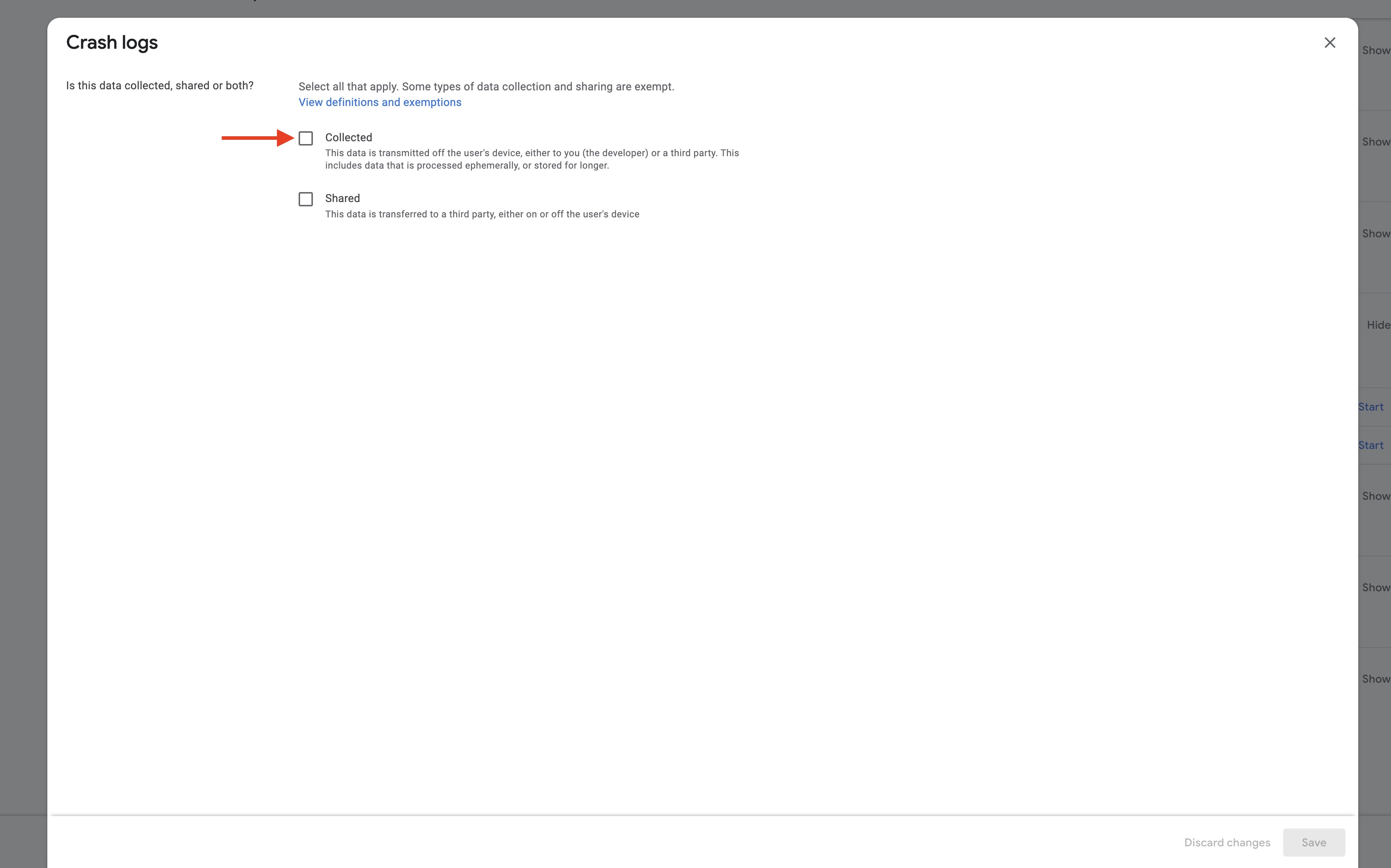Check the Collected checkbox

[x=305, y=138]
